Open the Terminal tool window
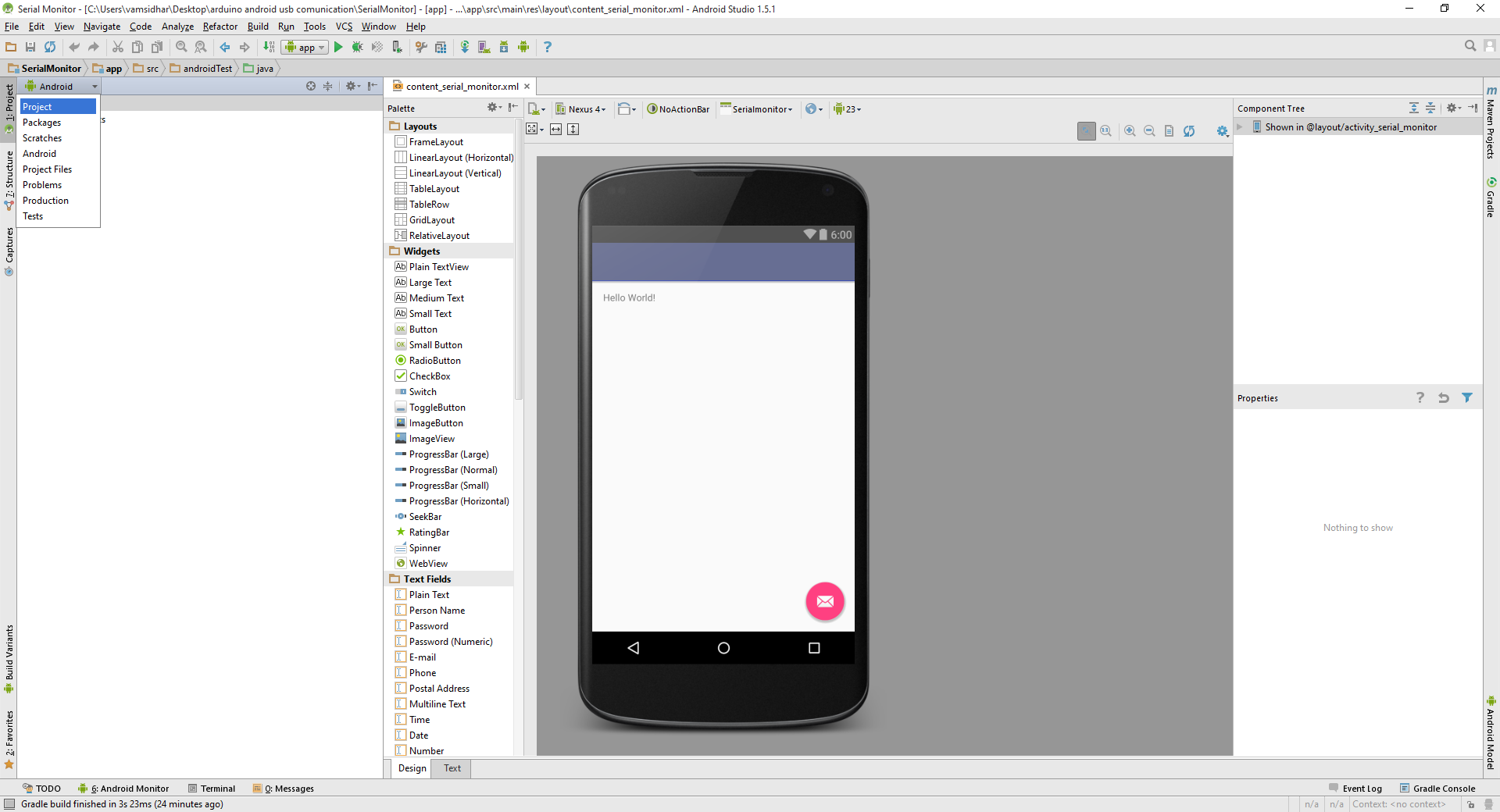This screenshot has height=812, width=1500. coord(211,789)
